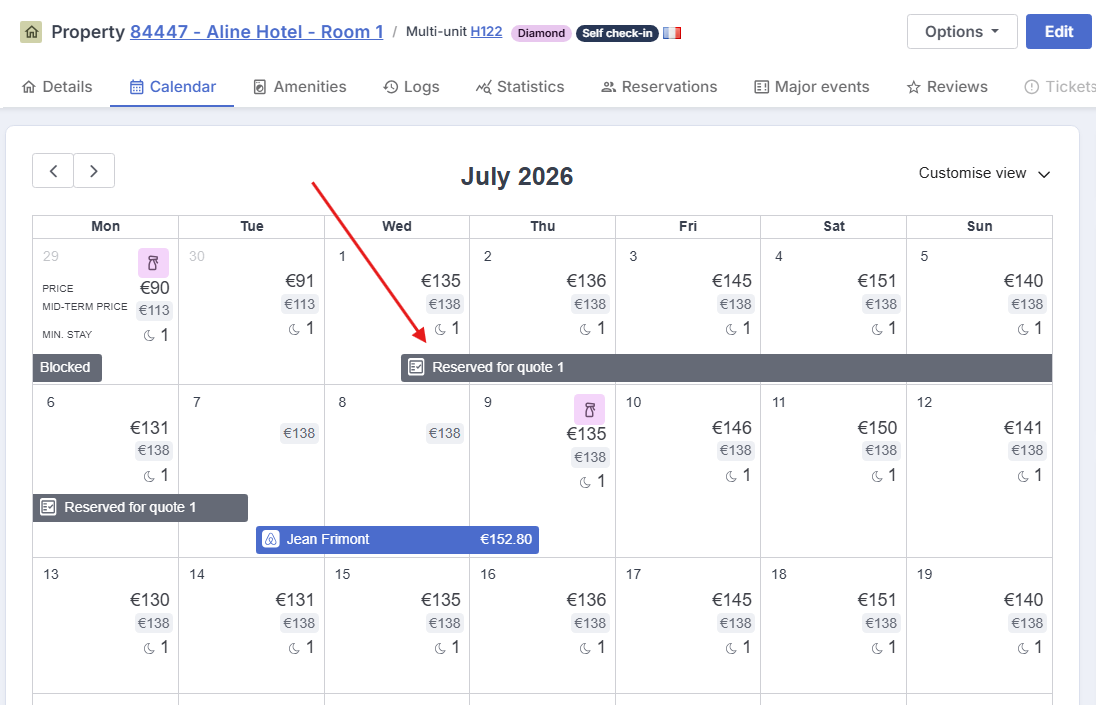Click the French flag icon
Viewport: 1096px width, 705px height.
(672, 33)
